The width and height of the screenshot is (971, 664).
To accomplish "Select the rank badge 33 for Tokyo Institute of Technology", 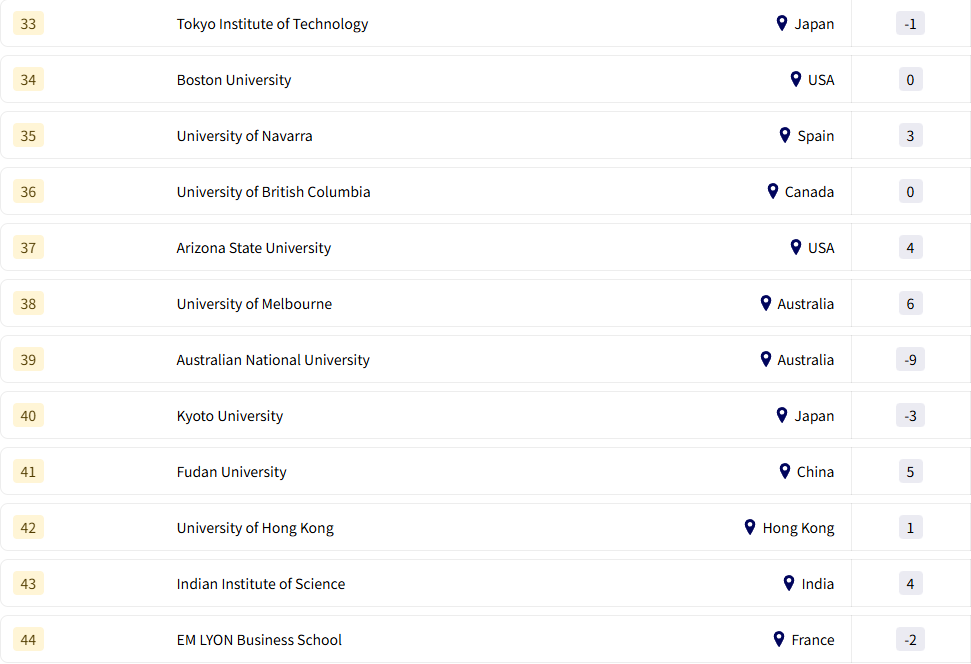I will [x=28, y=23].
